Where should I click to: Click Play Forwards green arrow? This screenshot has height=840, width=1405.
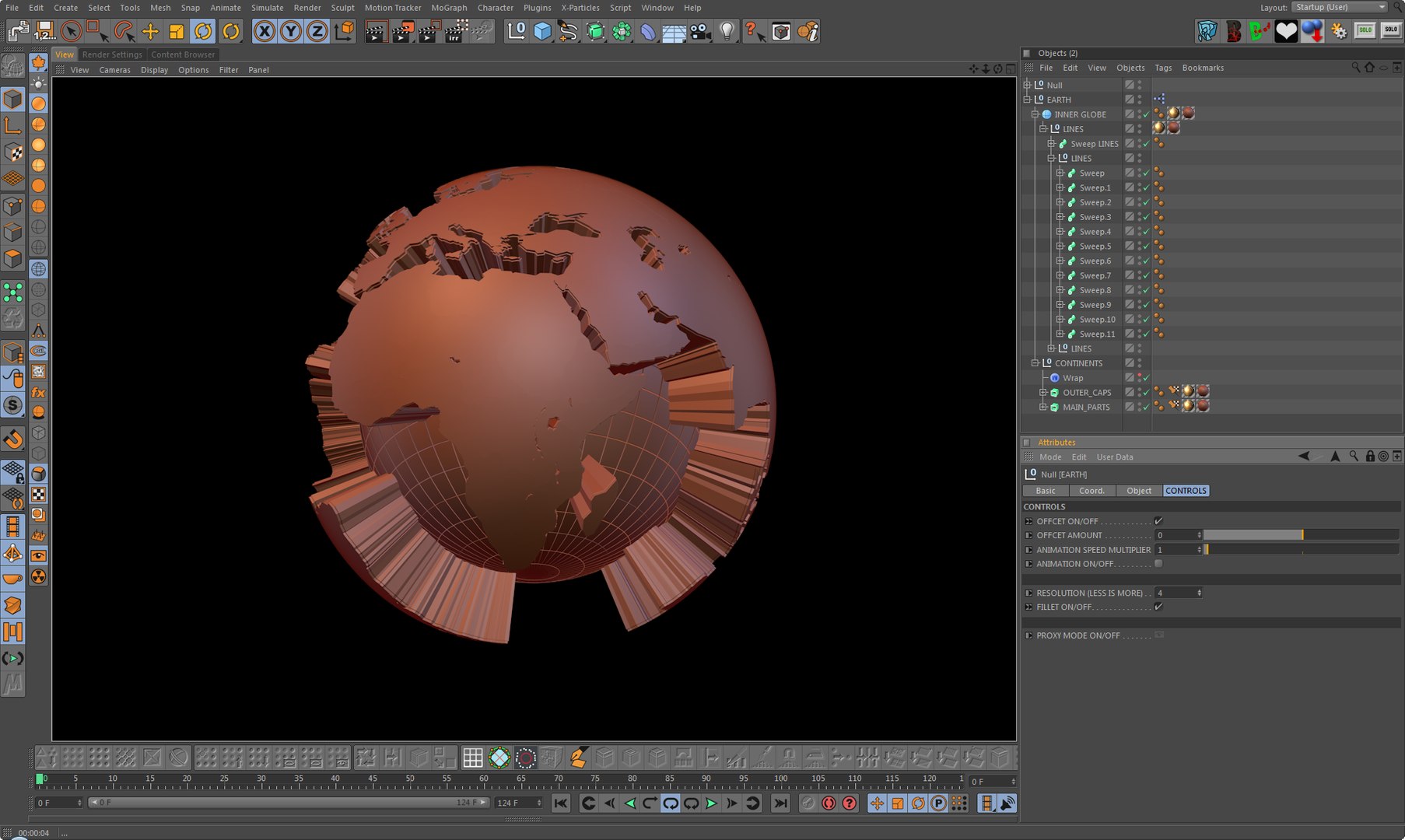click(x=711, y=803)
